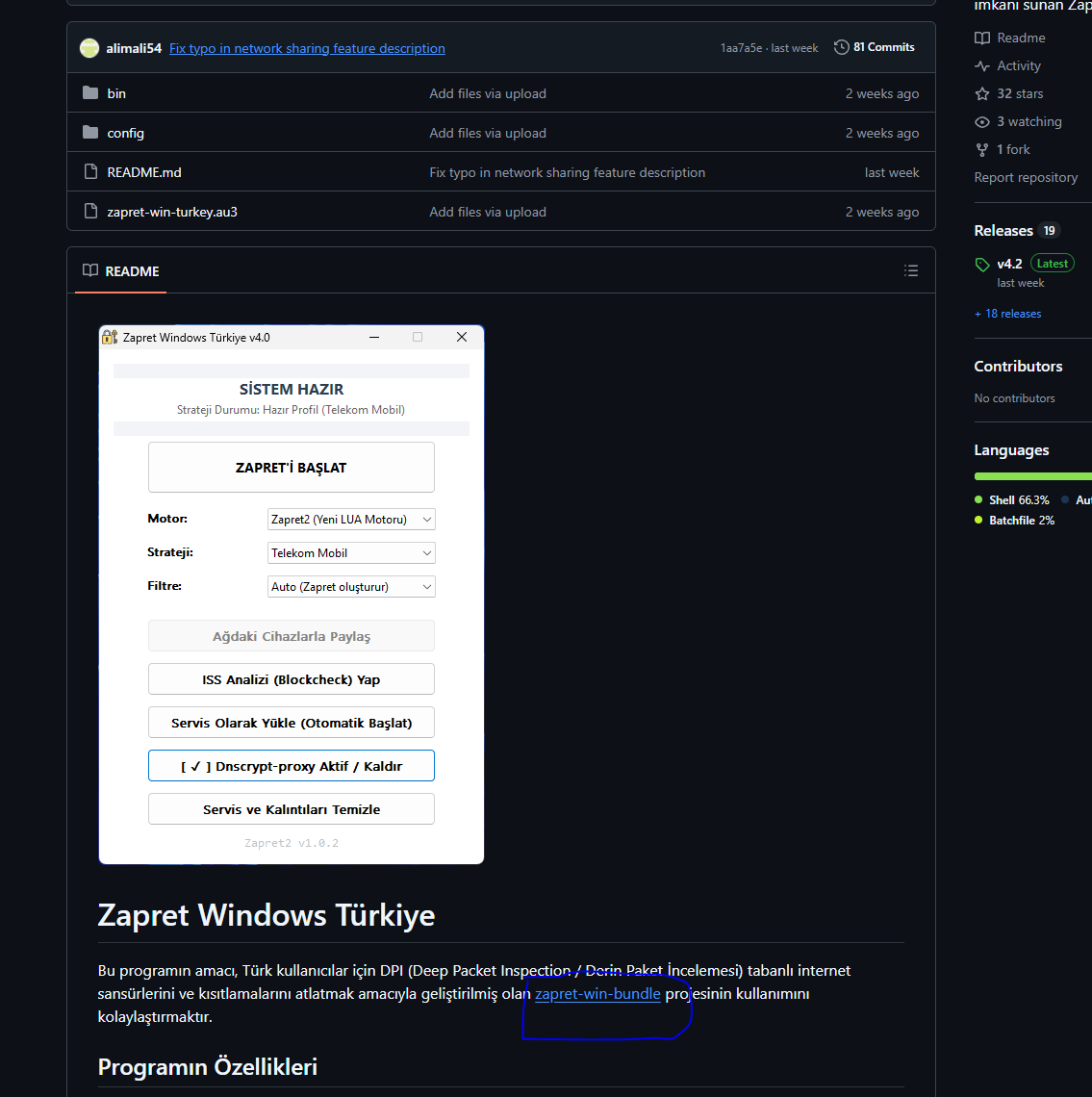
Task: Click the README.md file icon
Action: click(90, 171)
